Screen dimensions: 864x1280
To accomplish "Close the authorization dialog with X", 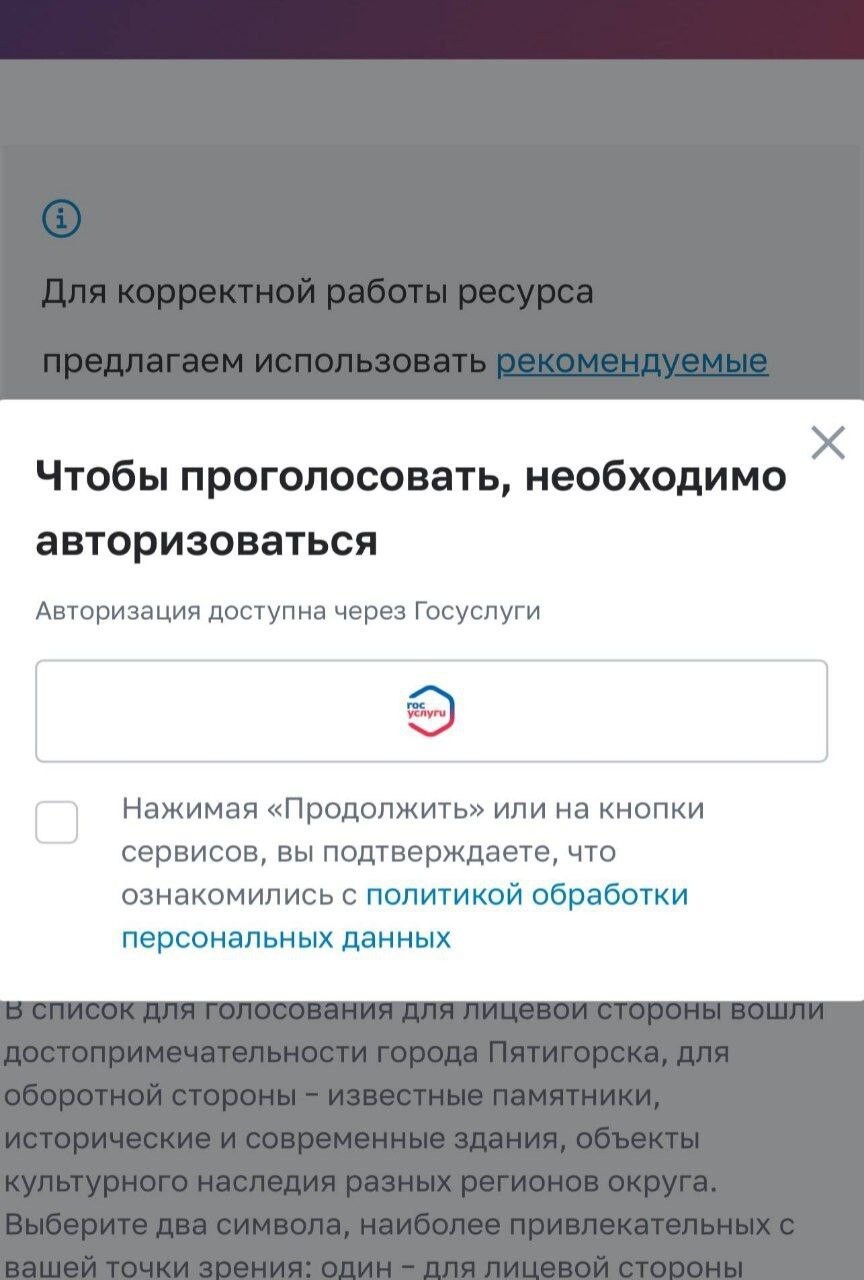I will pos(827,442).
